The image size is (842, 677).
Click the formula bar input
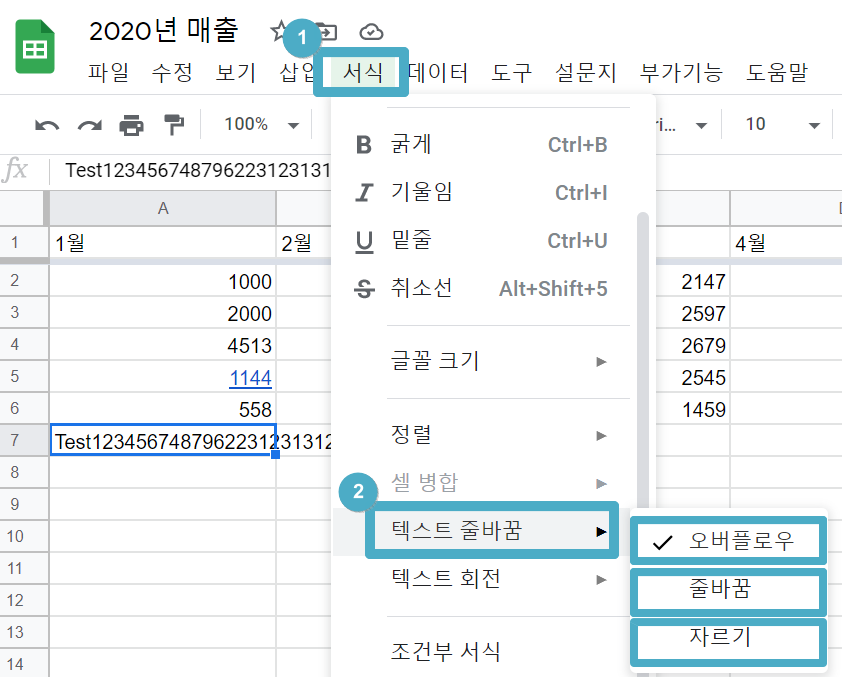coord(197,171)
